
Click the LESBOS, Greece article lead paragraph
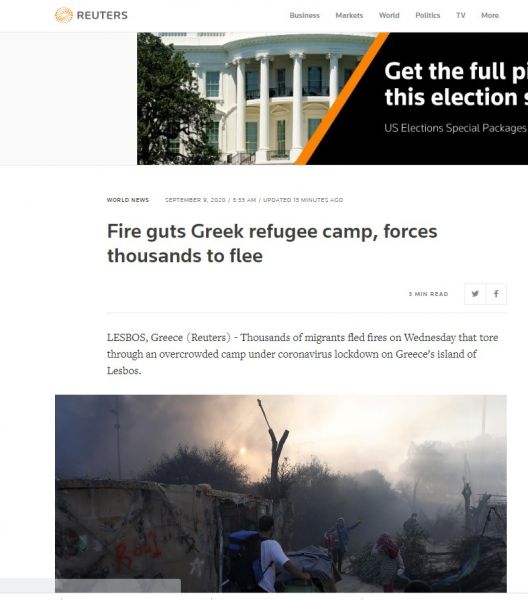(303, 354)
